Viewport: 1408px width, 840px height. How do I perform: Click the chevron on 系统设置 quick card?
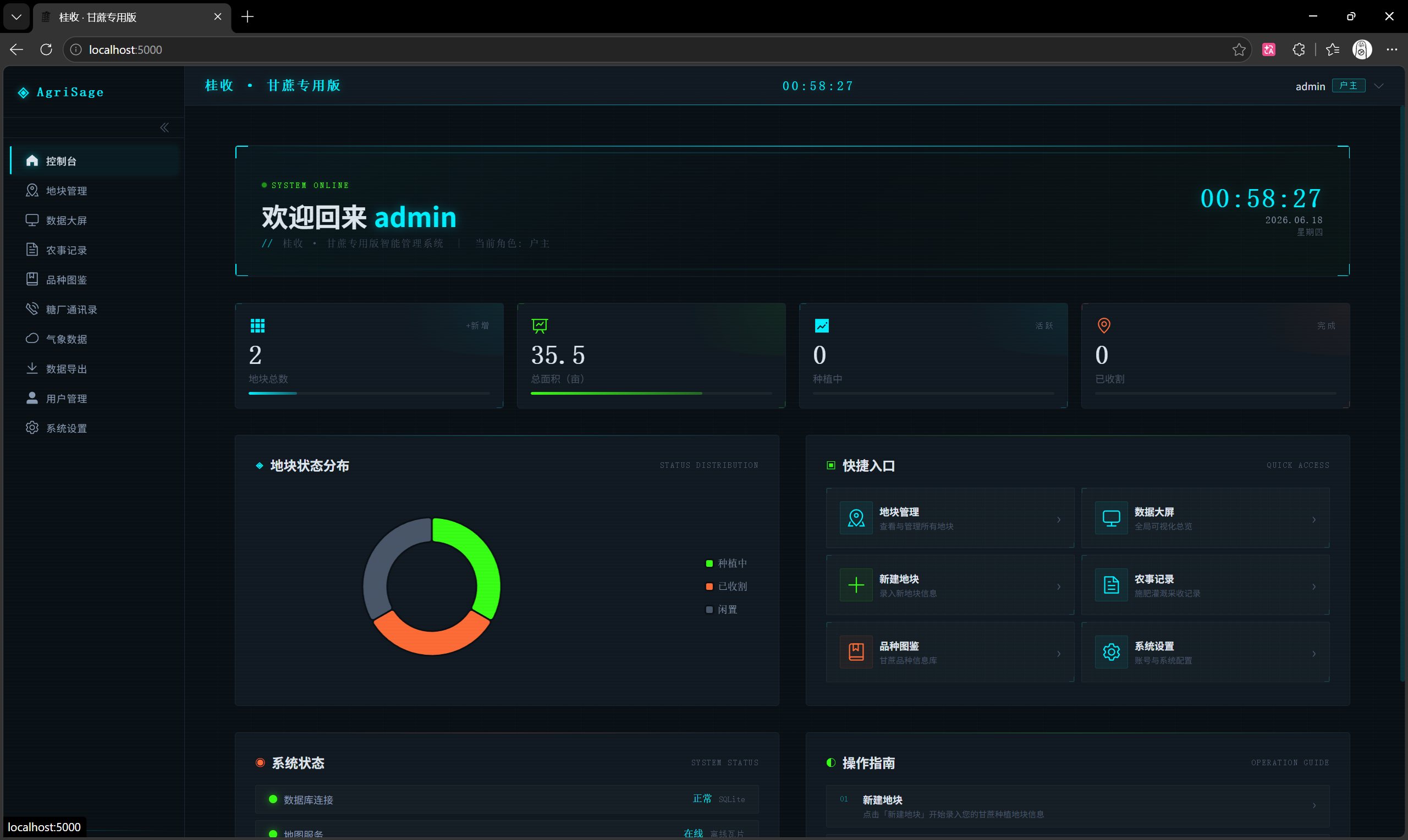pyautogui.click(x=1314, y=654)
